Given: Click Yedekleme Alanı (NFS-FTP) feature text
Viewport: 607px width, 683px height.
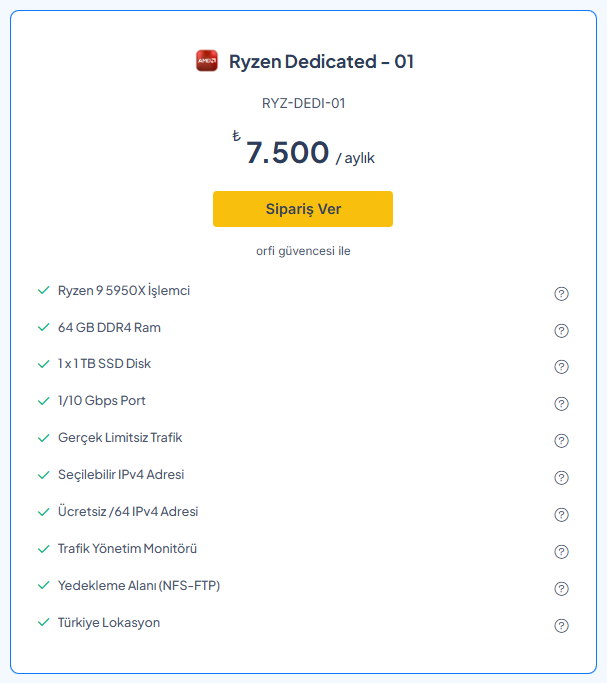Looking at the screenshot, I should point(139,585).
